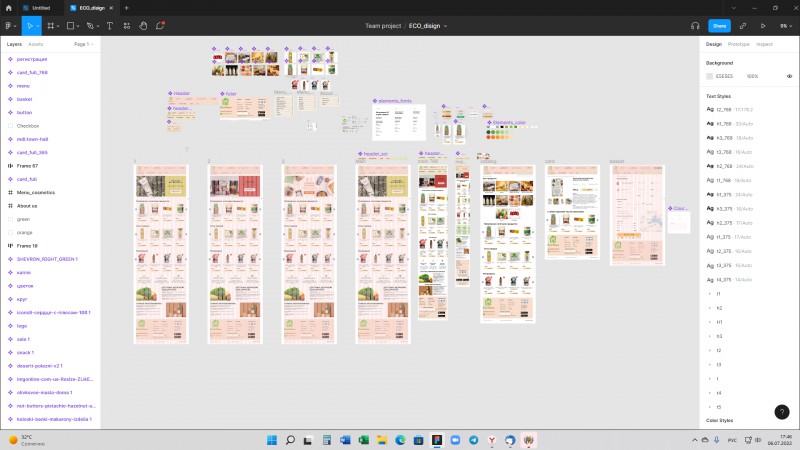Start audio conversation with headphones icon
Viewport: 800px width, 450px height.
tap(695, 26)
